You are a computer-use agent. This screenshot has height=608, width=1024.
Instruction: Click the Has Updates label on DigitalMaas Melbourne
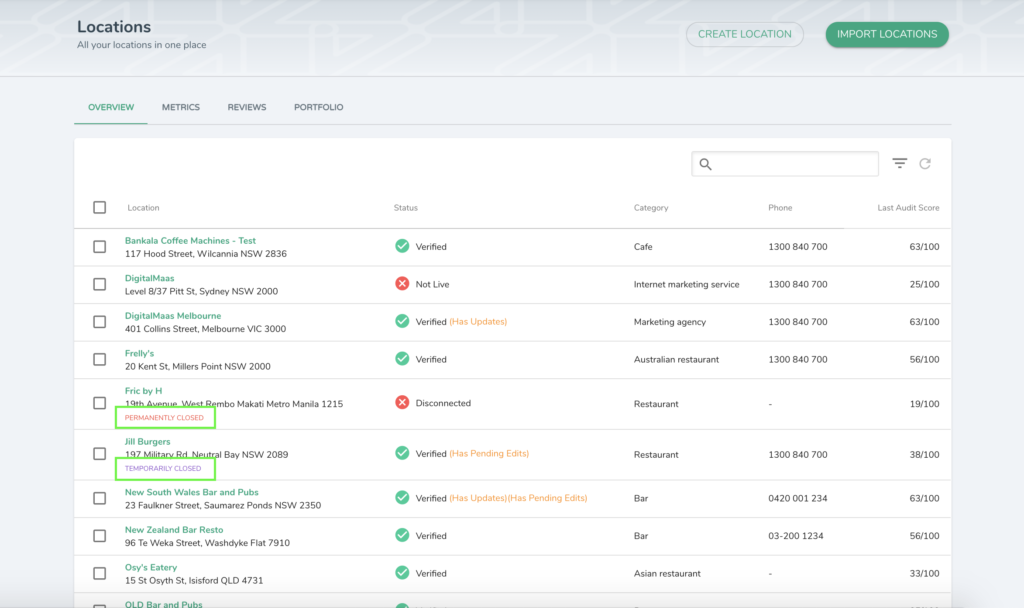pyautogui.click(x=478, y=321)
